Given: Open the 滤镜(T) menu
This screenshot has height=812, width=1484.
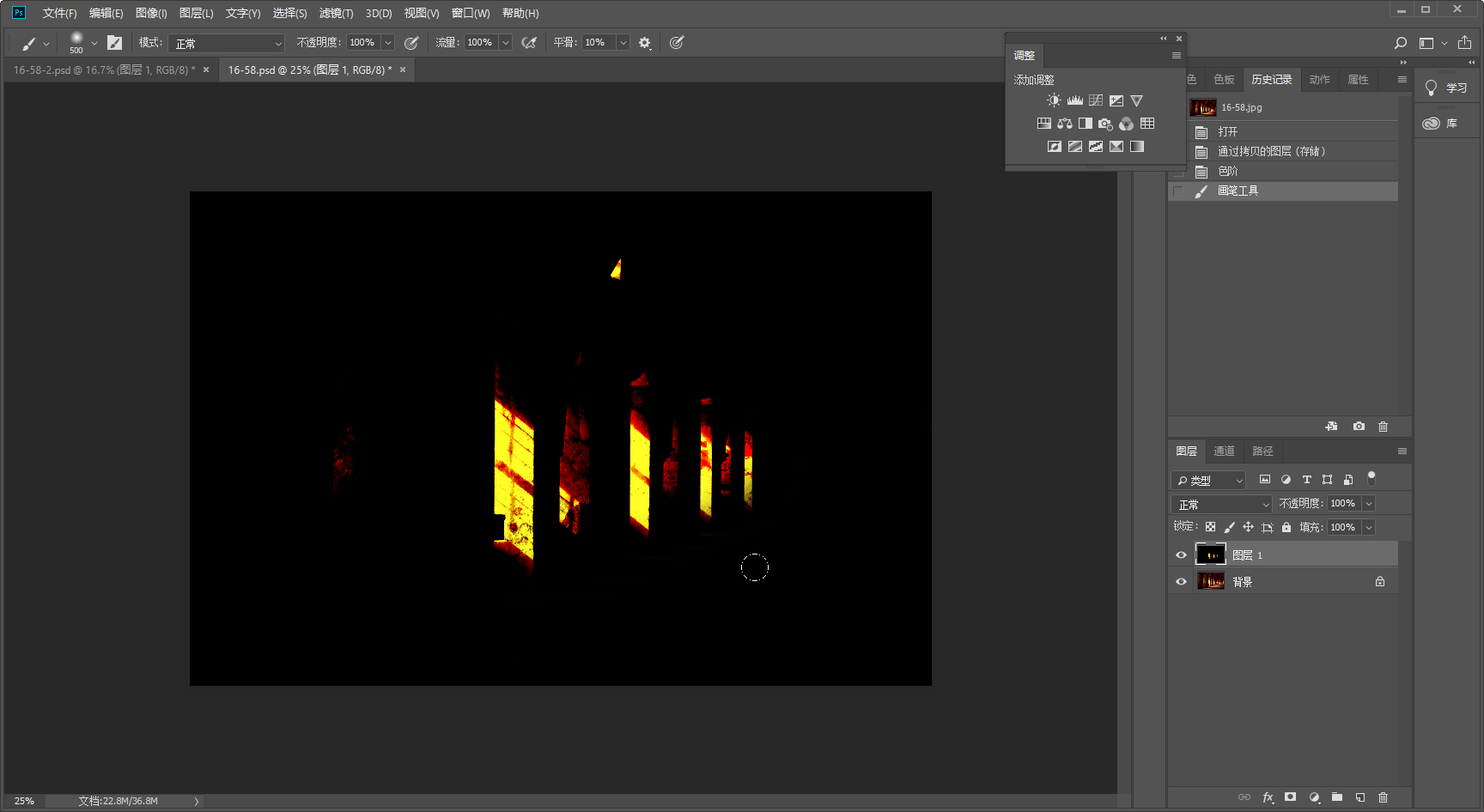Looking at the screenshot, I should coord(336,13).
